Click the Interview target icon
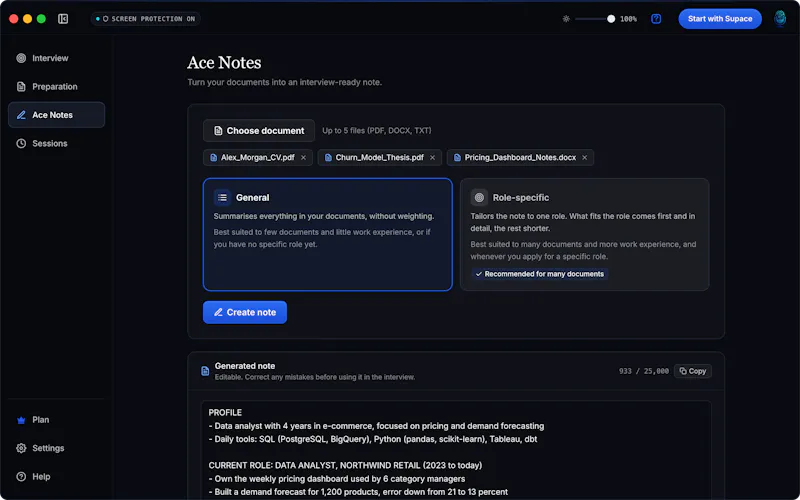The height and width of the screenshot is (500, 800). [21, 58]
